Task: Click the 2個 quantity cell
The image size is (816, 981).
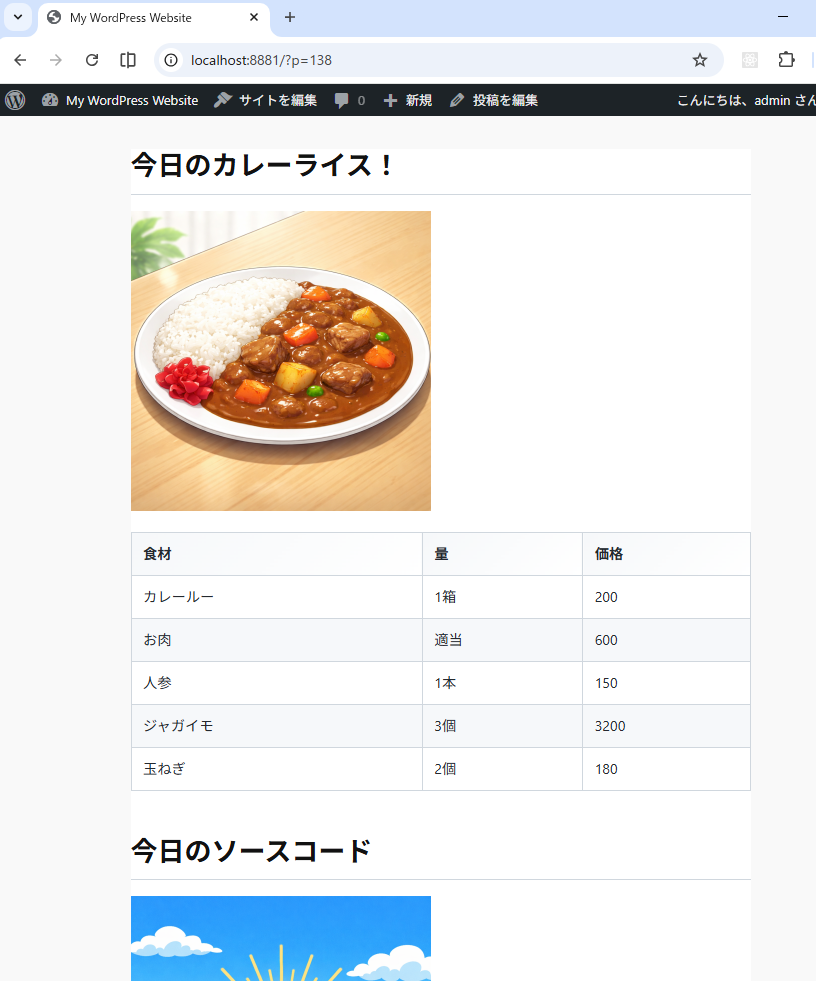Action: [502, 769]
